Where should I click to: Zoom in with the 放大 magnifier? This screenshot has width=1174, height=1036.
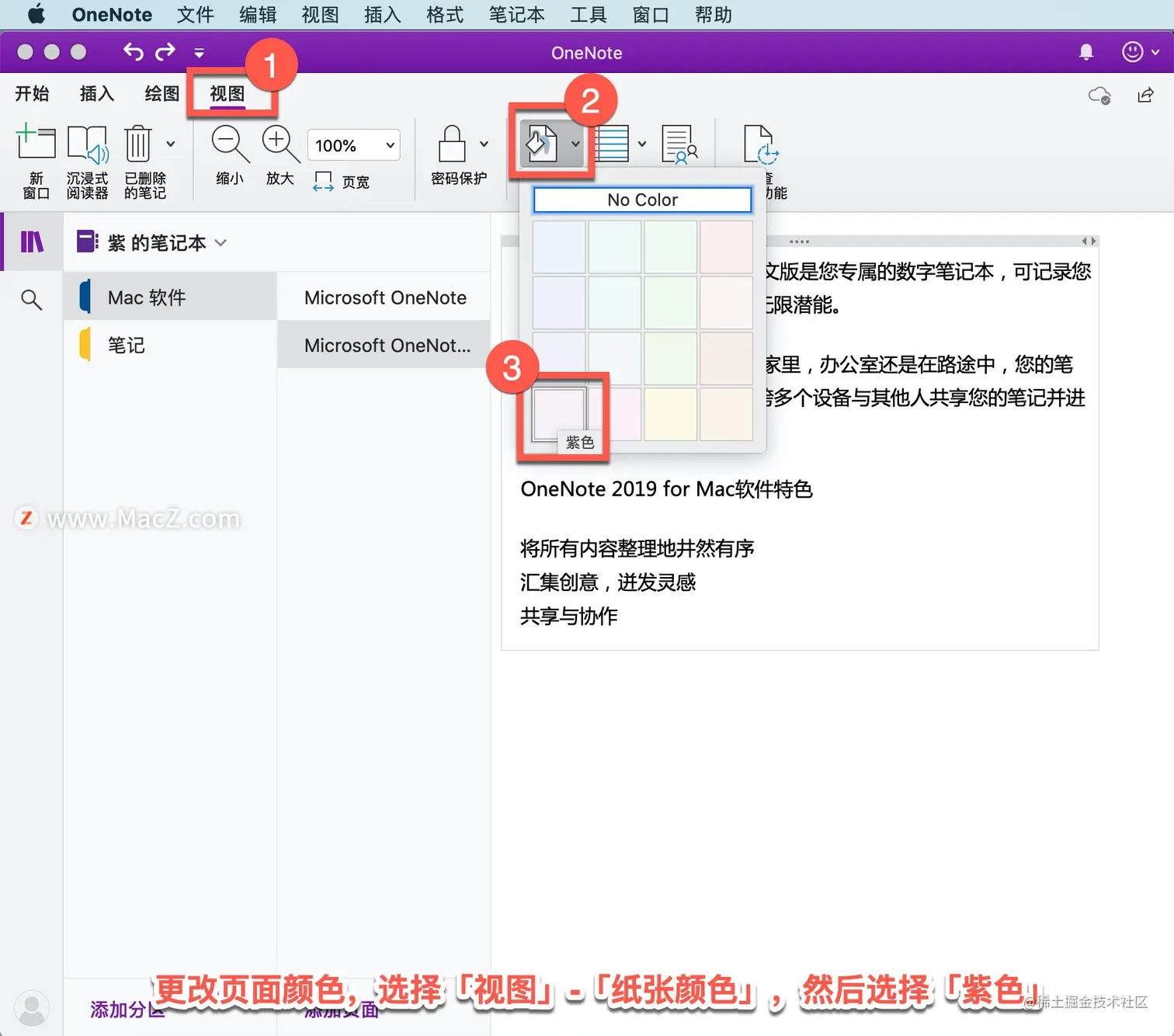click(280, 155)
